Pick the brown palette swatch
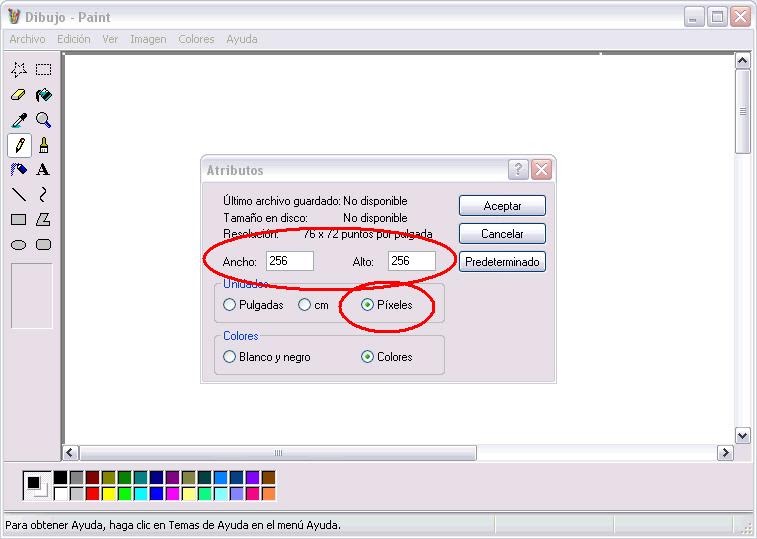The width and height of the screenshot is (757, 539). [x=268, y=478]
